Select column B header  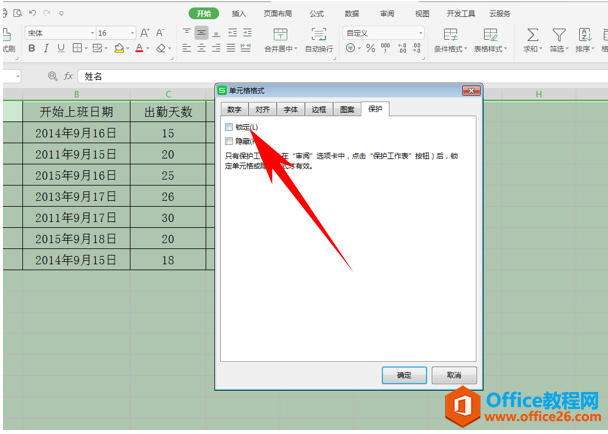(x=76, y=94)
